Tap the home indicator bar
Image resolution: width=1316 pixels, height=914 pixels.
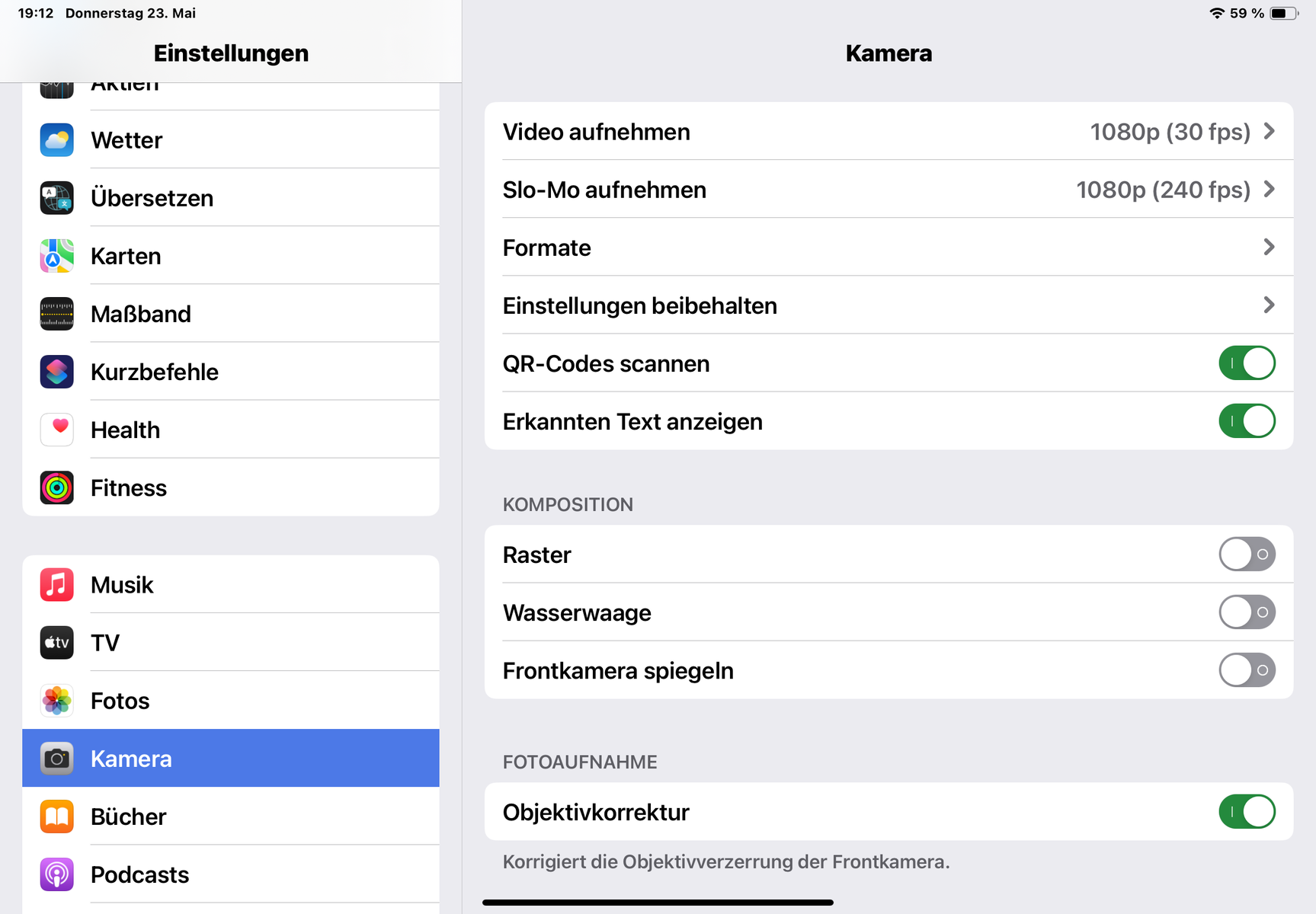pyautogui.click(x=658, y=903)
